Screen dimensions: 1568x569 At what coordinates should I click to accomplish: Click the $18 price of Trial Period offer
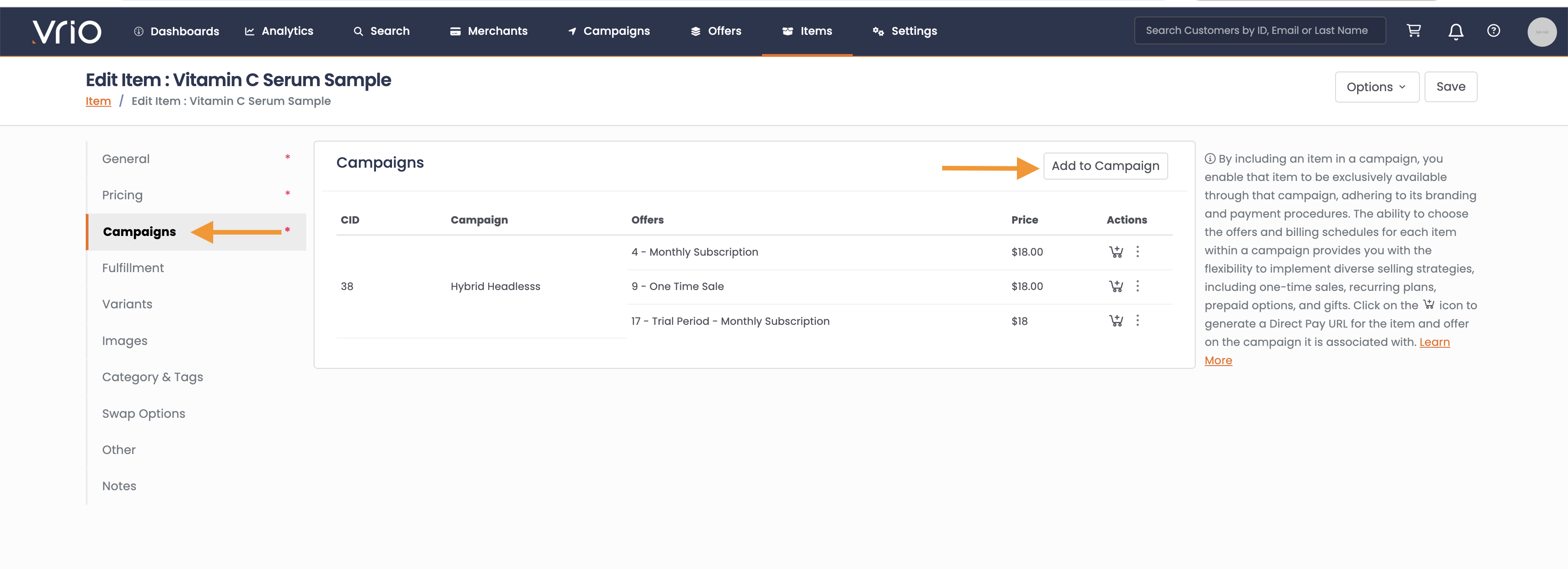1019,321
